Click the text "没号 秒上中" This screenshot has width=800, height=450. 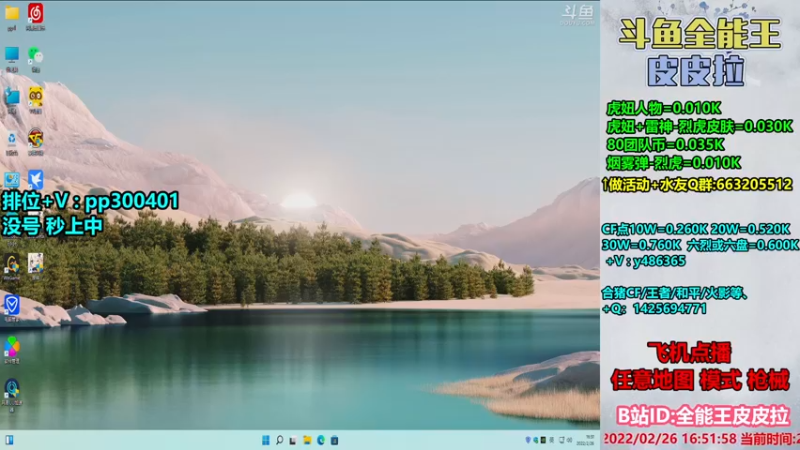point(53,226)
